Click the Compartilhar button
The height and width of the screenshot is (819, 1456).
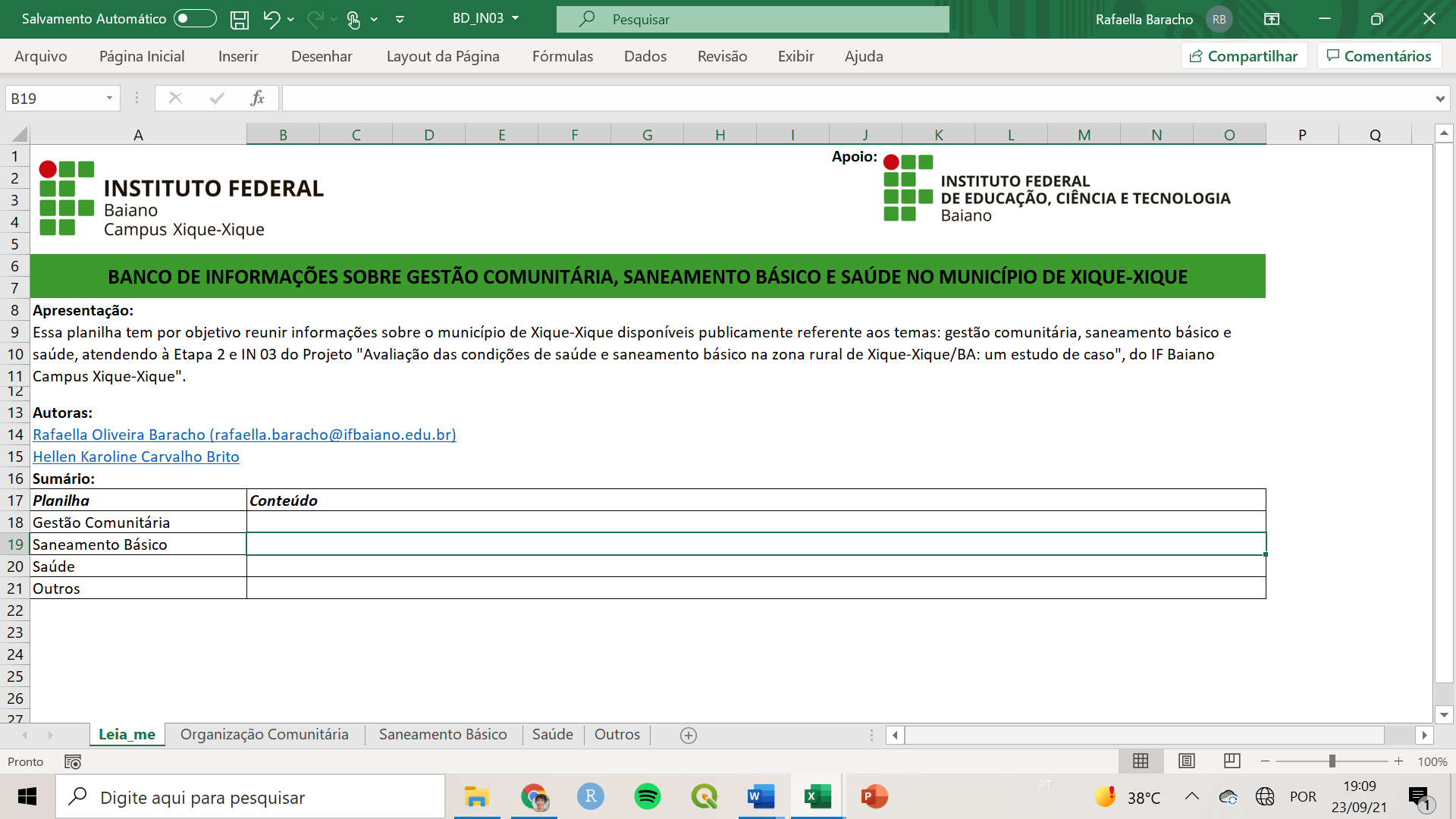click(x=1244, y=56)
